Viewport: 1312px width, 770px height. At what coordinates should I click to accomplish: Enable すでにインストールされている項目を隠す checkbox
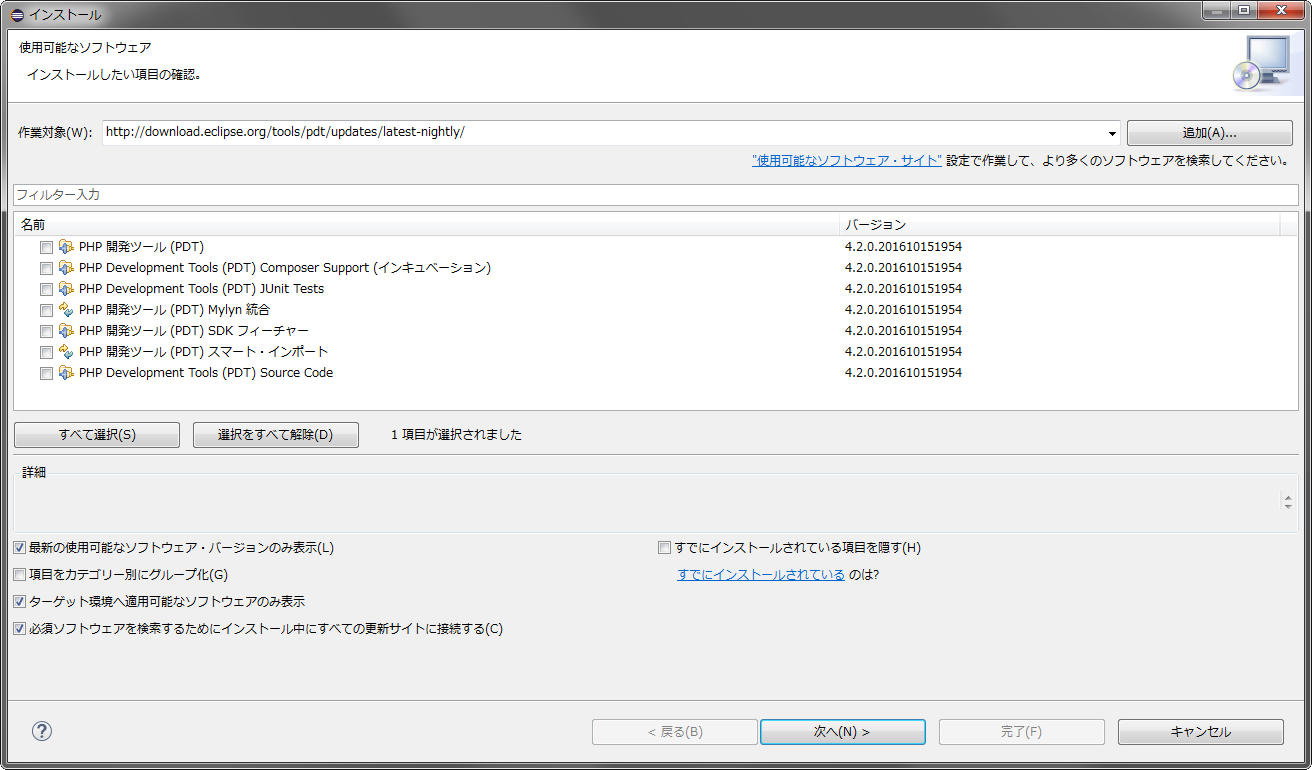coord(664,548)
